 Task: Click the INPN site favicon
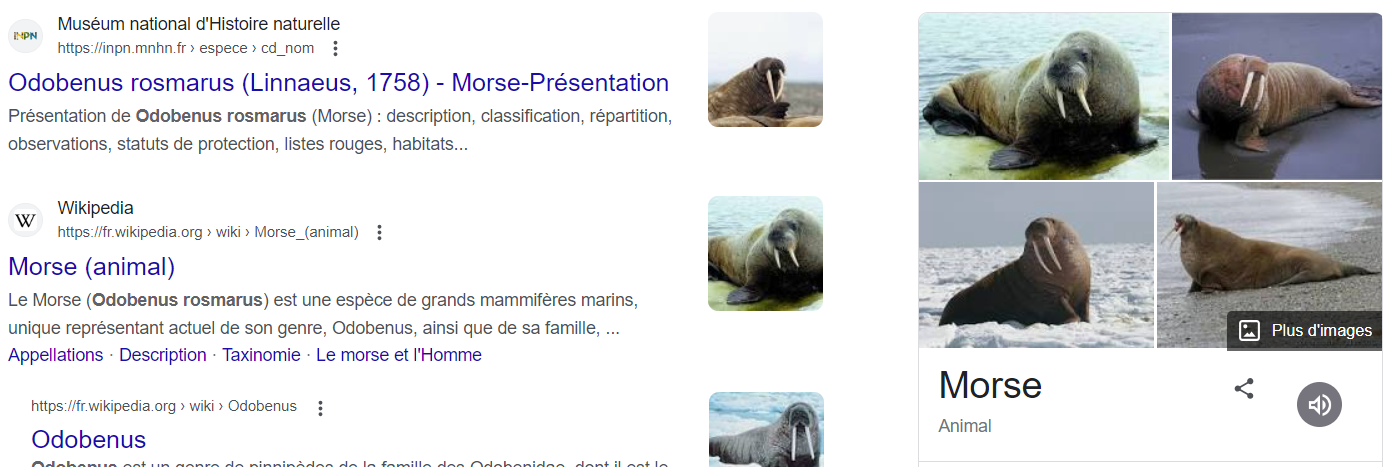pos(25,36)
